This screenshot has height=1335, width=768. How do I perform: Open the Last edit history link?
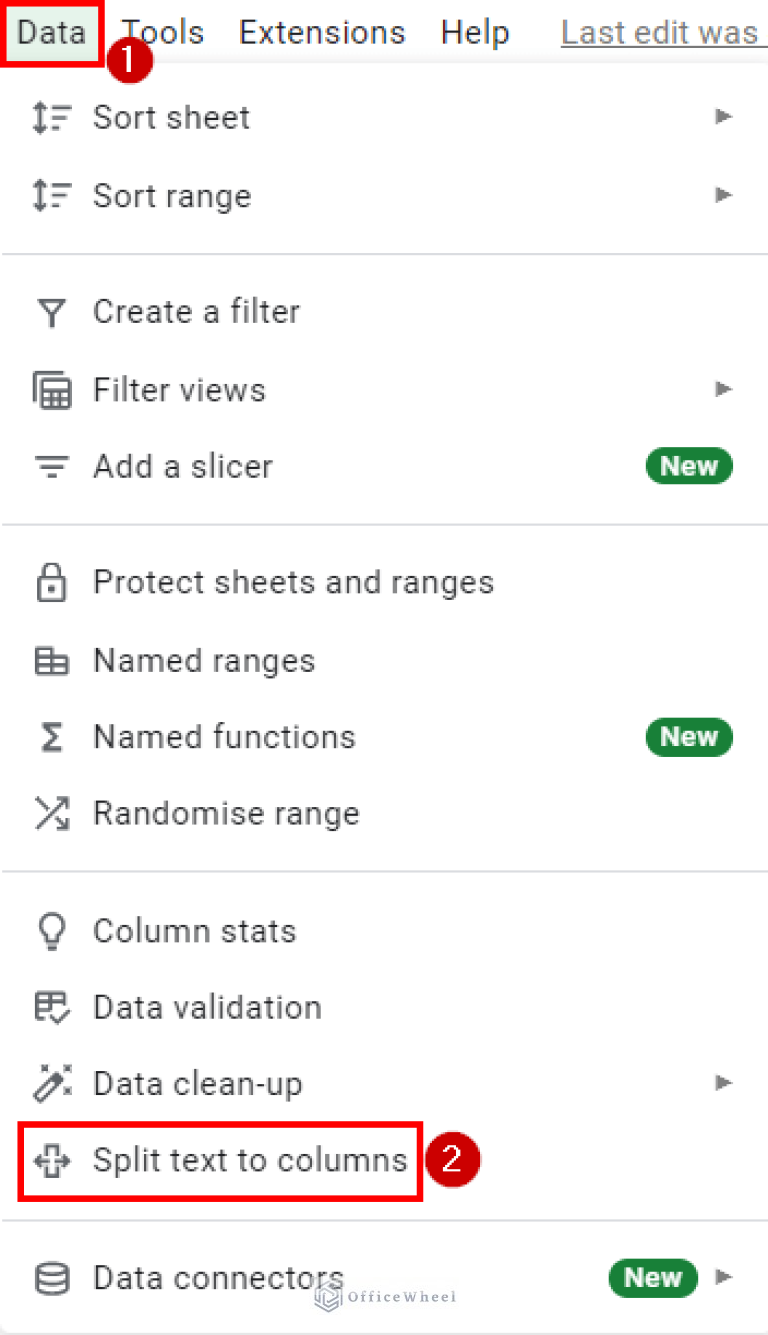click(660, 32)
